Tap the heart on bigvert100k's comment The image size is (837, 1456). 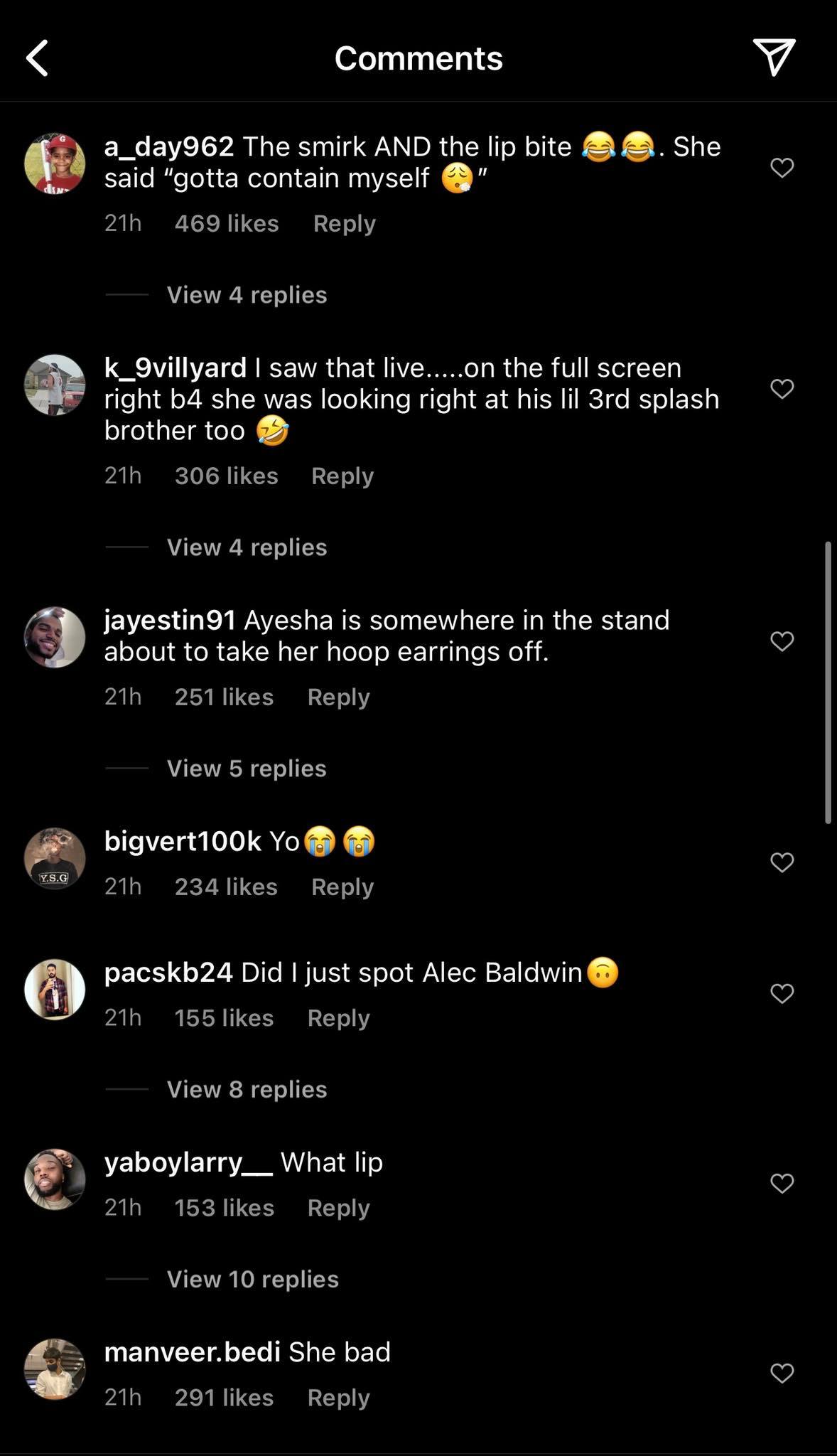pyautogui.click(x=782, y=862)
